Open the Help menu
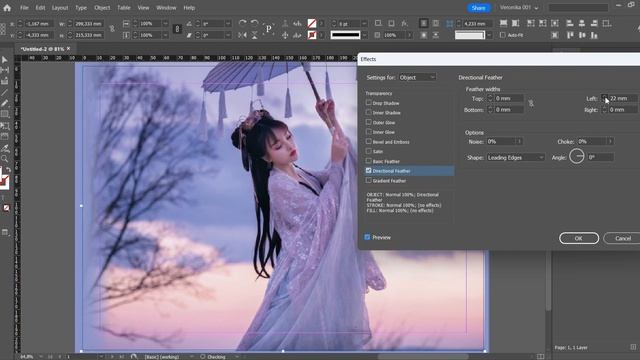Image resolution: width=640 pixels, height=360 pixels. pyautogui.click(x=189, y=8)
